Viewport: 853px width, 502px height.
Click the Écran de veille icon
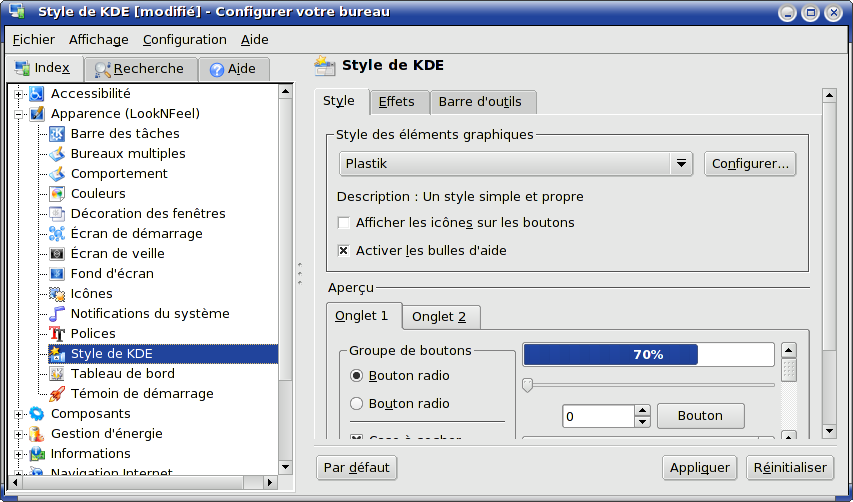(x=57, y=254)
